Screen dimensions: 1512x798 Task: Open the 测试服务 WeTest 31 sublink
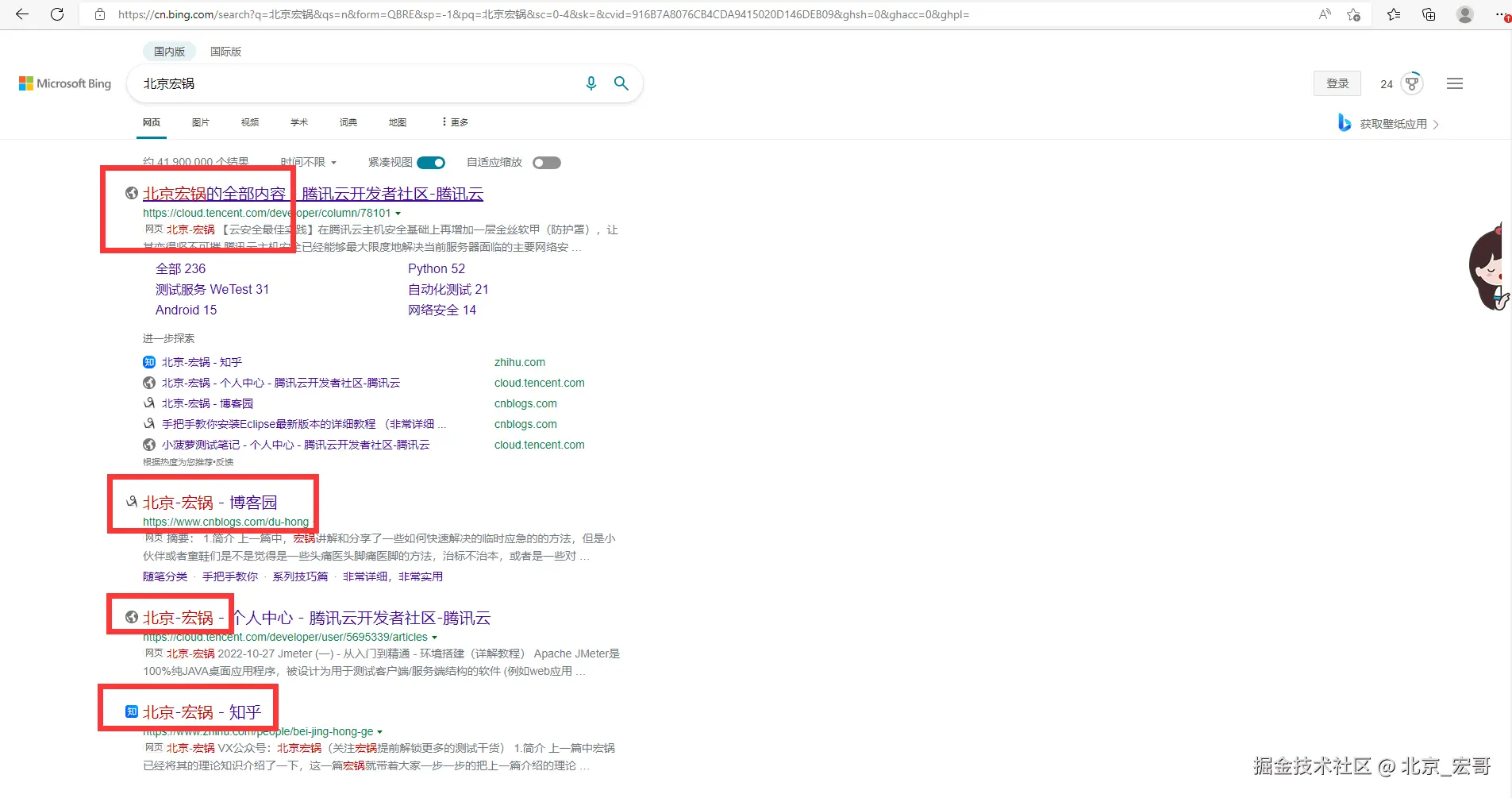point(212,289)
